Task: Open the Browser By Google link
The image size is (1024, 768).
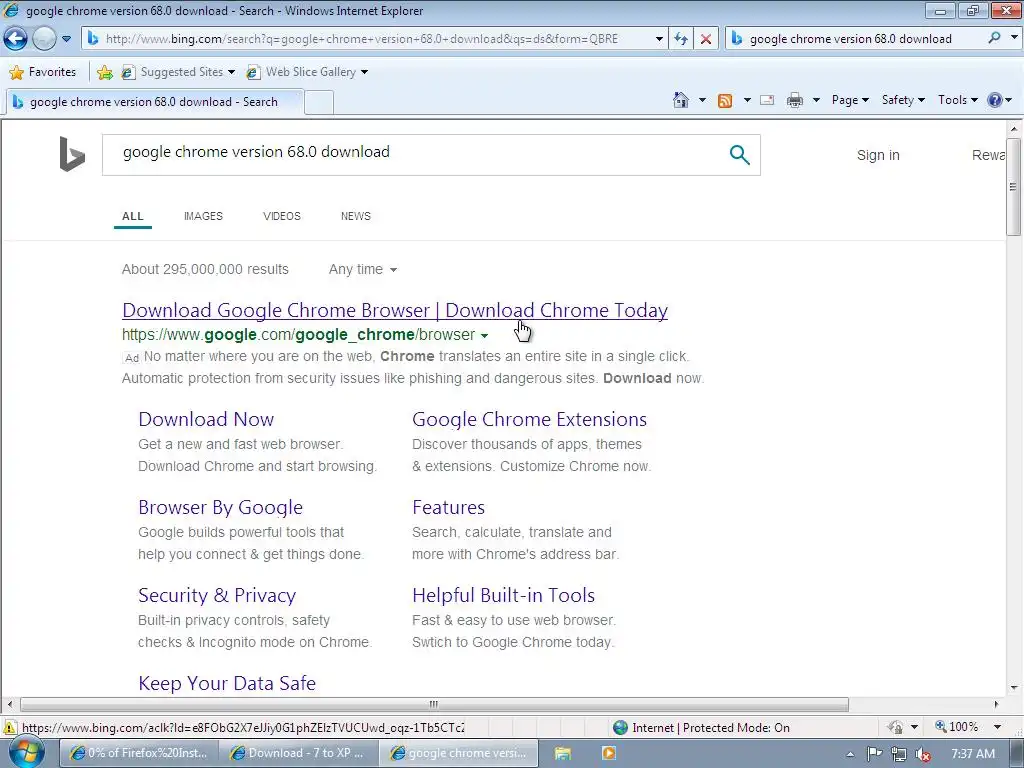Action: pos(220,507)
